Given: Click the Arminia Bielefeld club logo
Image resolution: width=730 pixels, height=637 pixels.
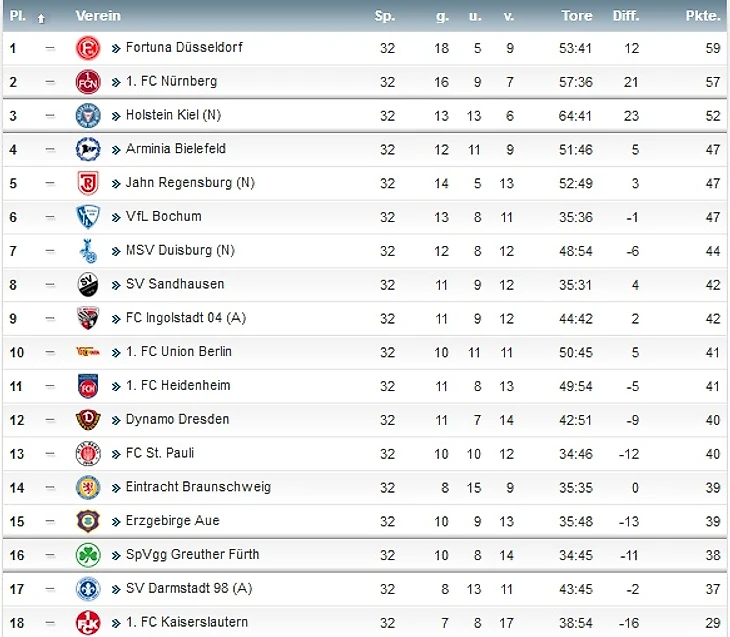Looking at the screenshot, I should pyautogui.click(x=88, y=149).
